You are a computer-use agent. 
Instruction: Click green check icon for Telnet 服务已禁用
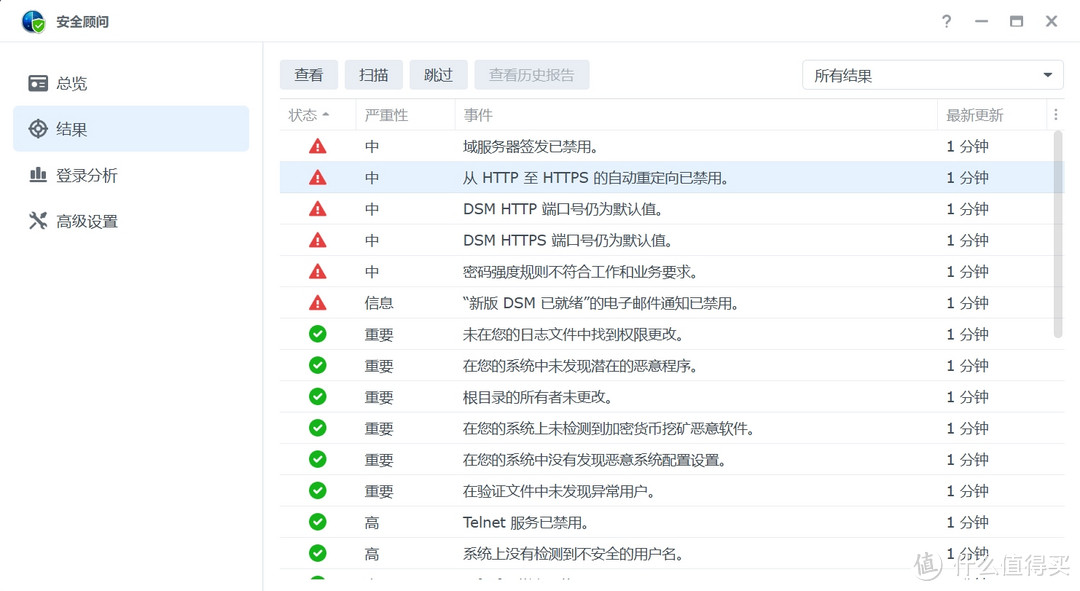point(318,522)
